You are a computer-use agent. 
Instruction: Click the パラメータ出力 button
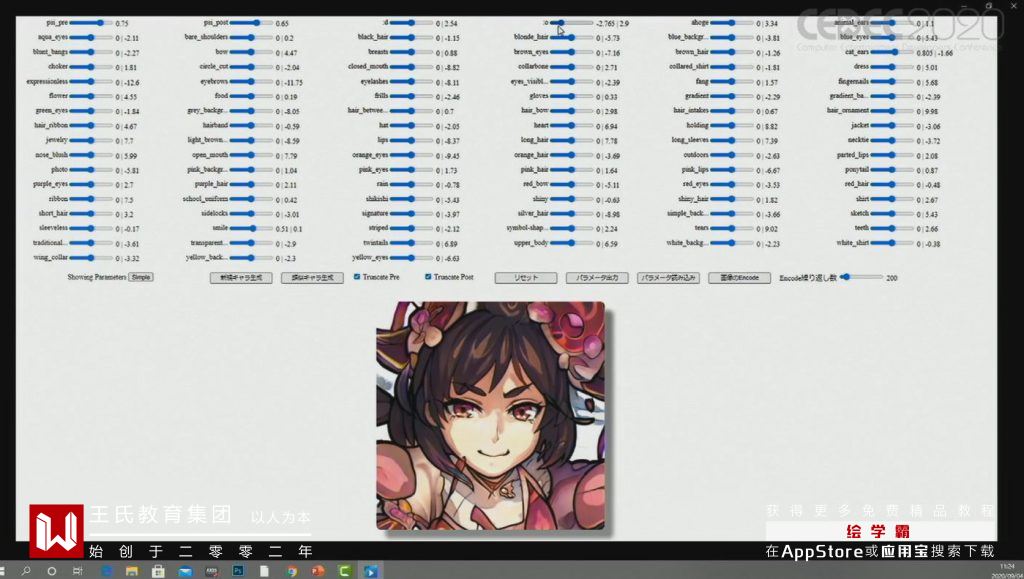597,278
